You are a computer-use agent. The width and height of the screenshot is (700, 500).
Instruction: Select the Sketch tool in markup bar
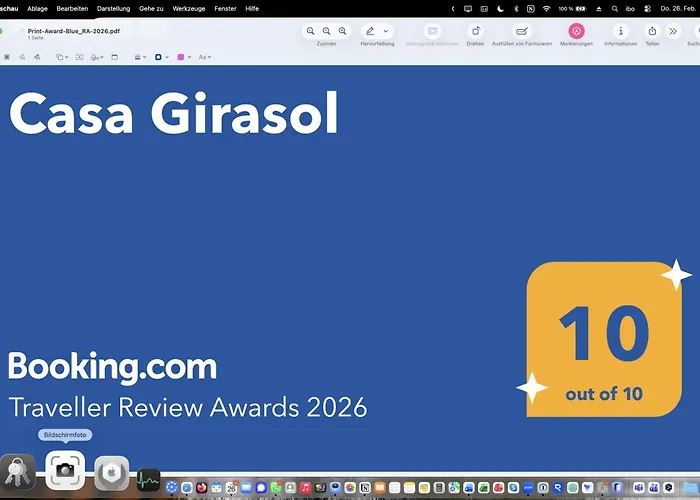22,57
